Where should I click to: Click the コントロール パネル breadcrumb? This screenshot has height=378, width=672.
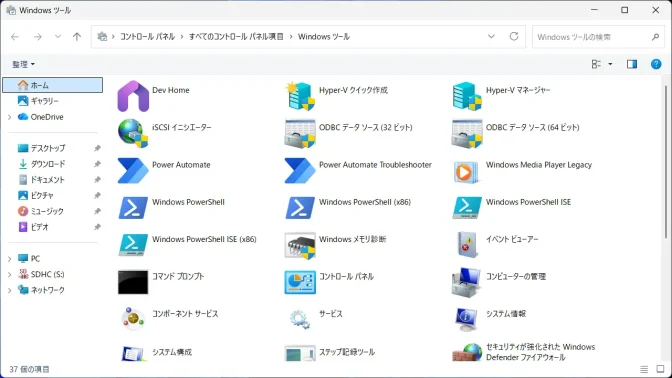[x=147, y=37]
